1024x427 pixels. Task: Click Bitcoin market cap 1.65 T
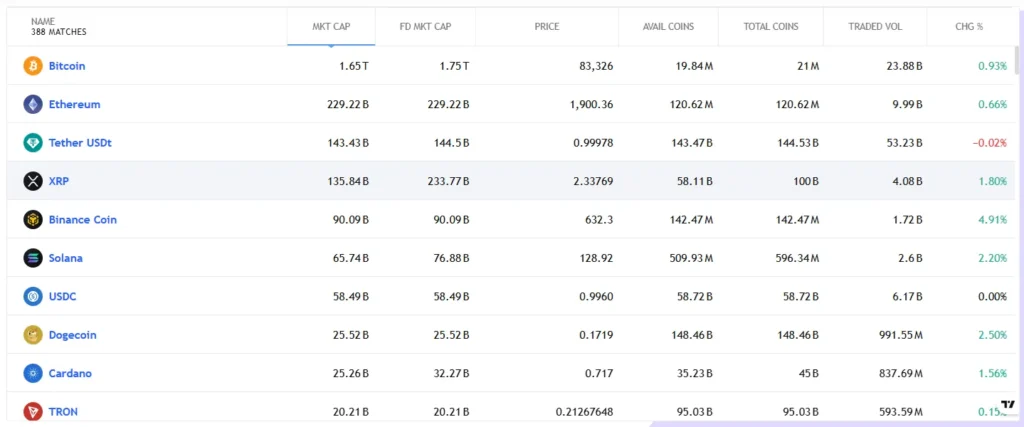[x=352, y=66]
